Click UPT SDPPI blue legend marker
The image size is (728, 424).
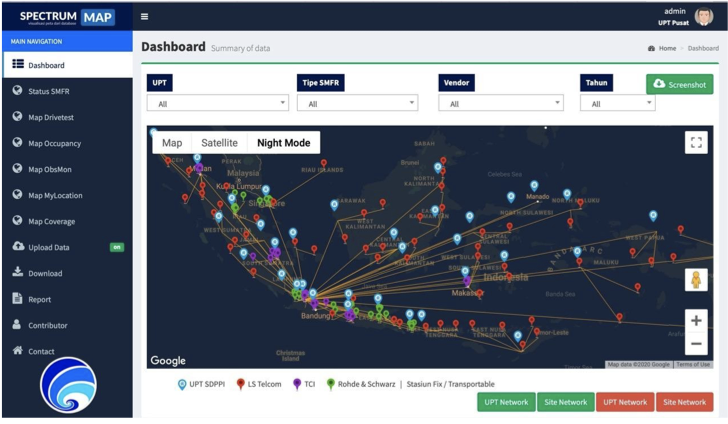click(182, 384)
